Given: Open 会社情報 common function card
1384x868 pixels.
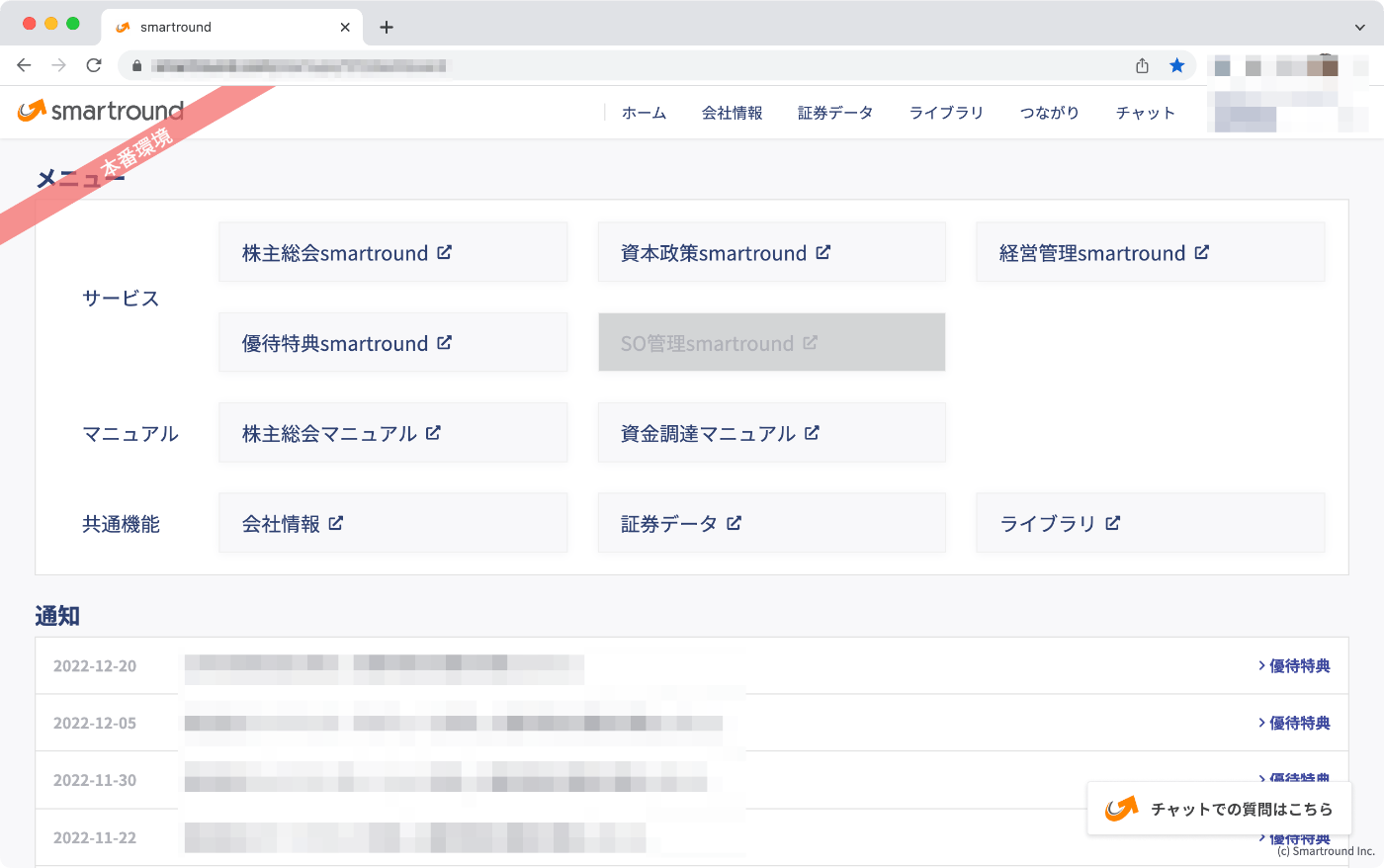Looking at the screenshot, I should pos(393,522).
